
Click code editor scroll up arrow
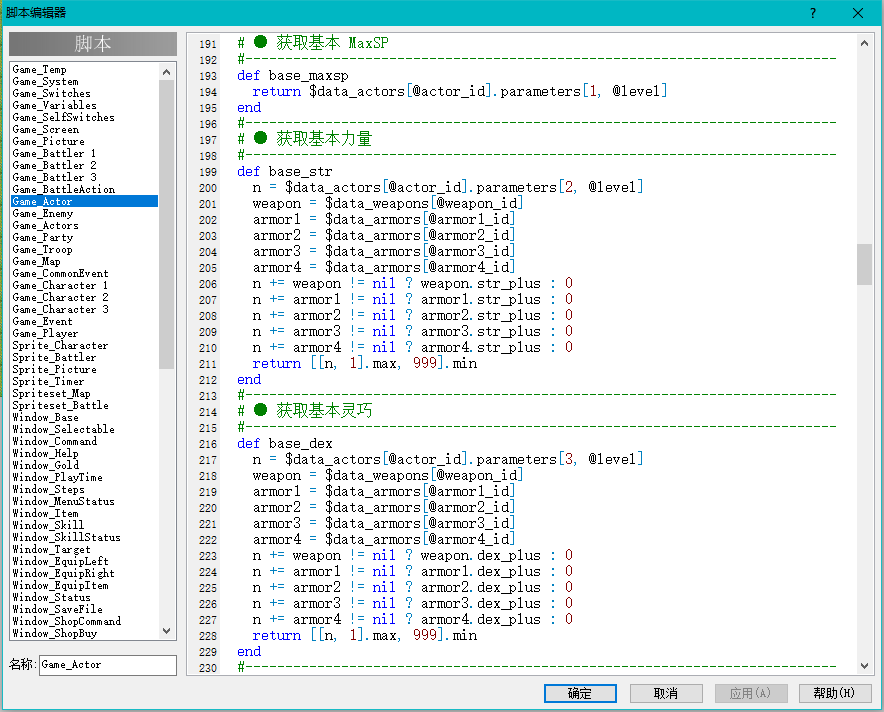[x=864, y=43]
